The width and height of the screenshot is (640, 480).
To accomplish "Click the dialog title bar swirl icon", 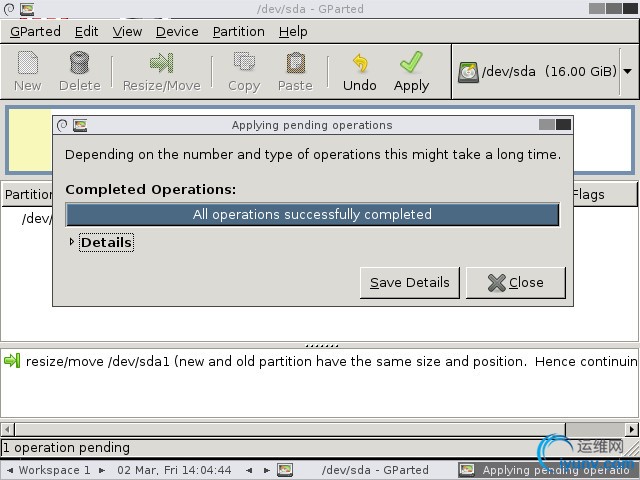I will 62,125.
